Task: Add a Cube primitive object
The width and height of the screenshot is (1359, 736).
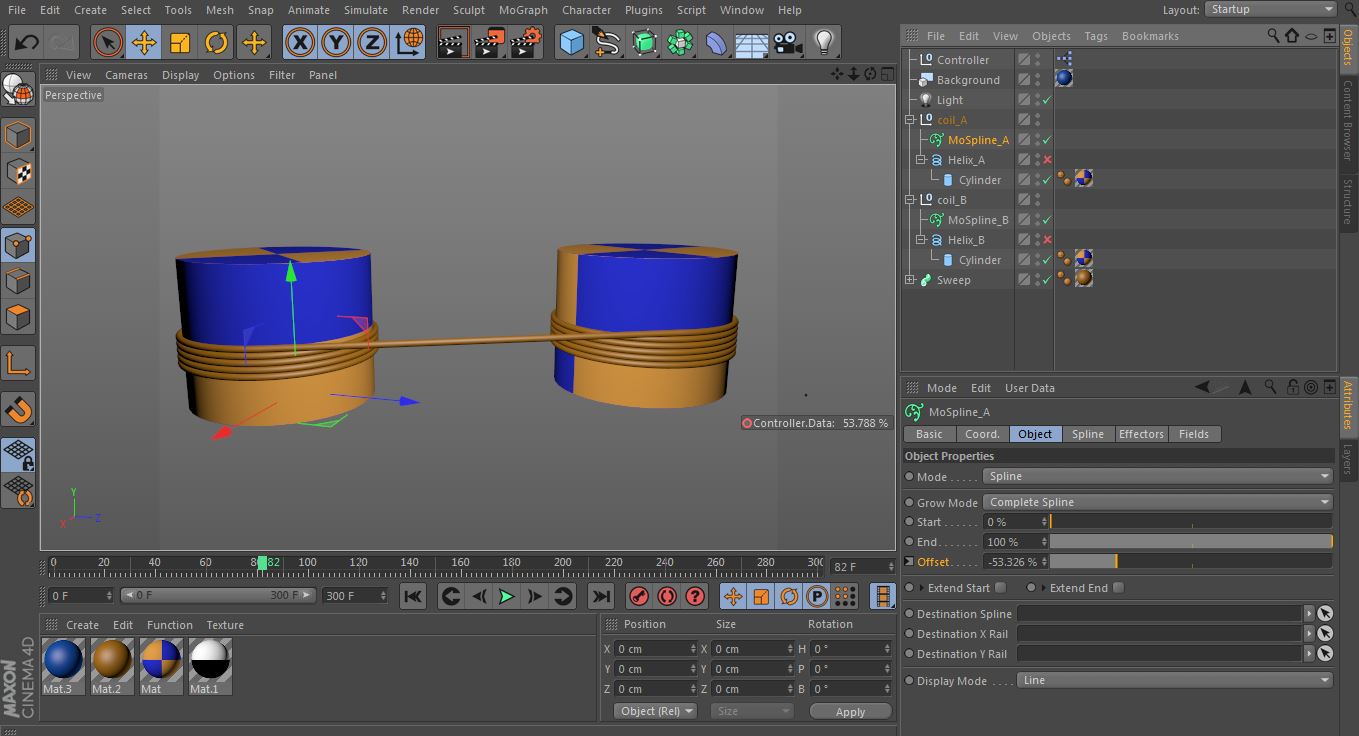Action: point(571,43)
